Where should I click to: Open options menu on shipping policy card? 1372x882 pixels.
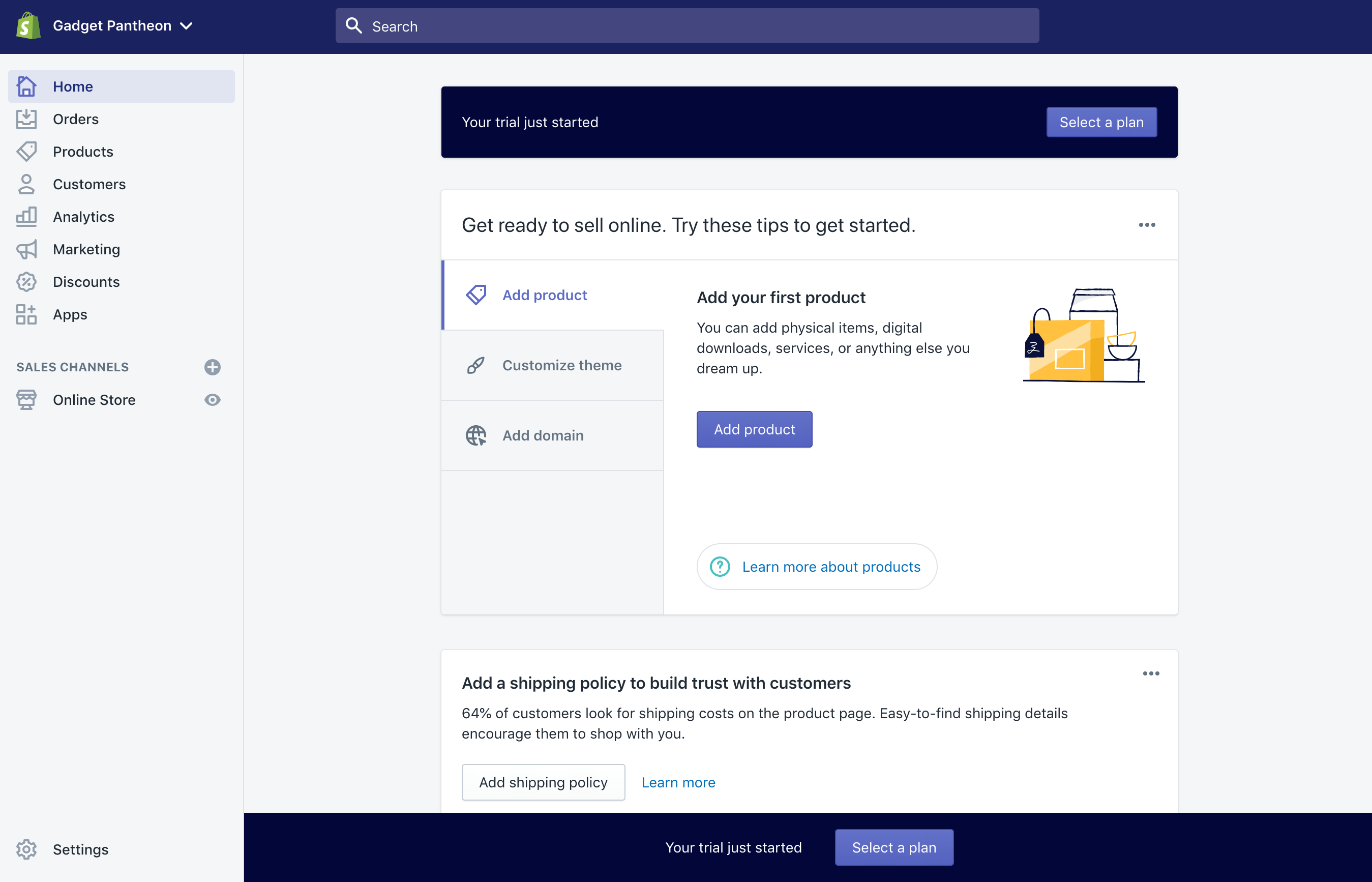1150,673
